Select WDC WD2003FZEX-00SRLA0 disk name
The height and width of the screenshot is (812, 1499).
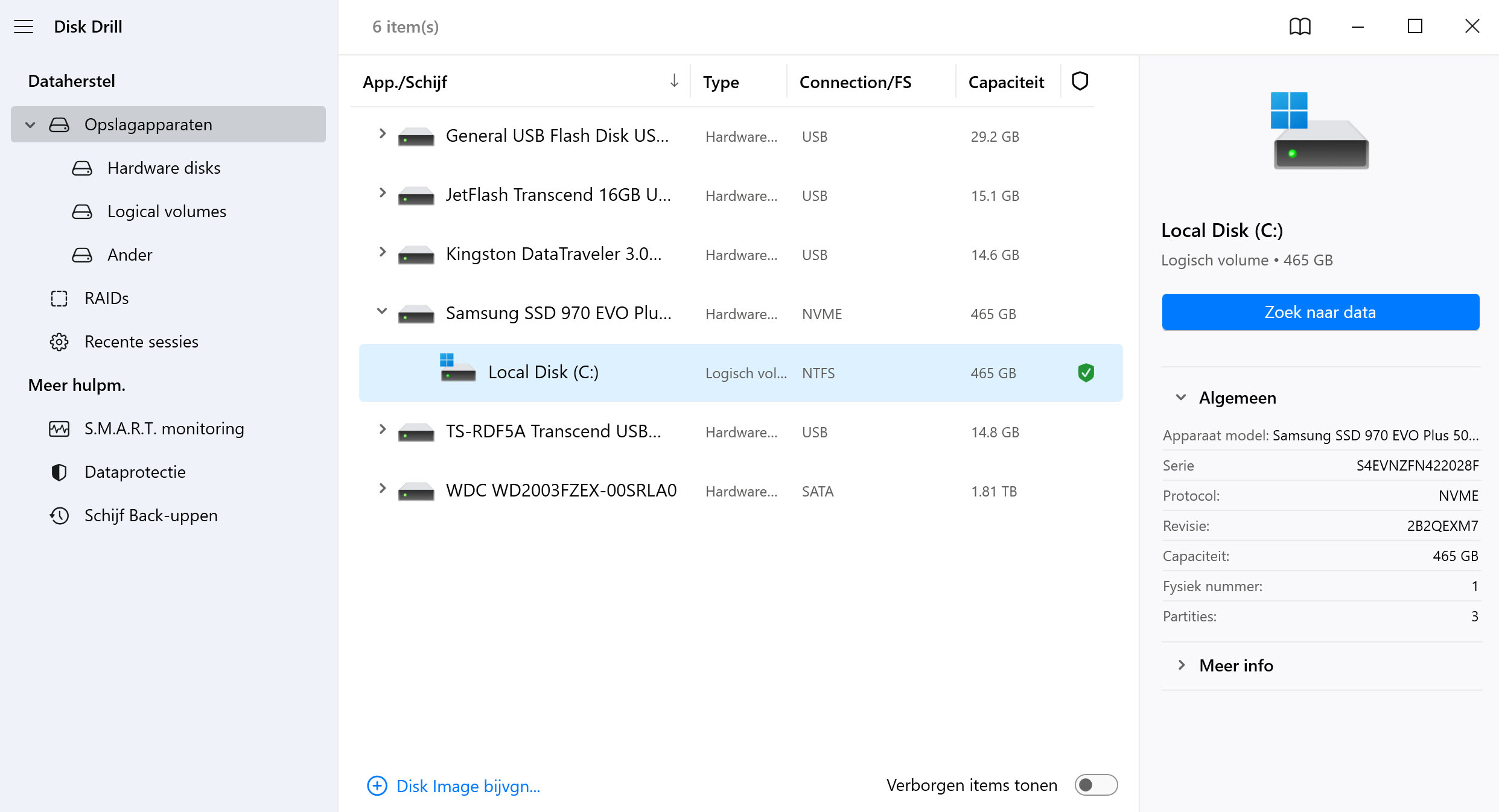[x=561, y=490]
